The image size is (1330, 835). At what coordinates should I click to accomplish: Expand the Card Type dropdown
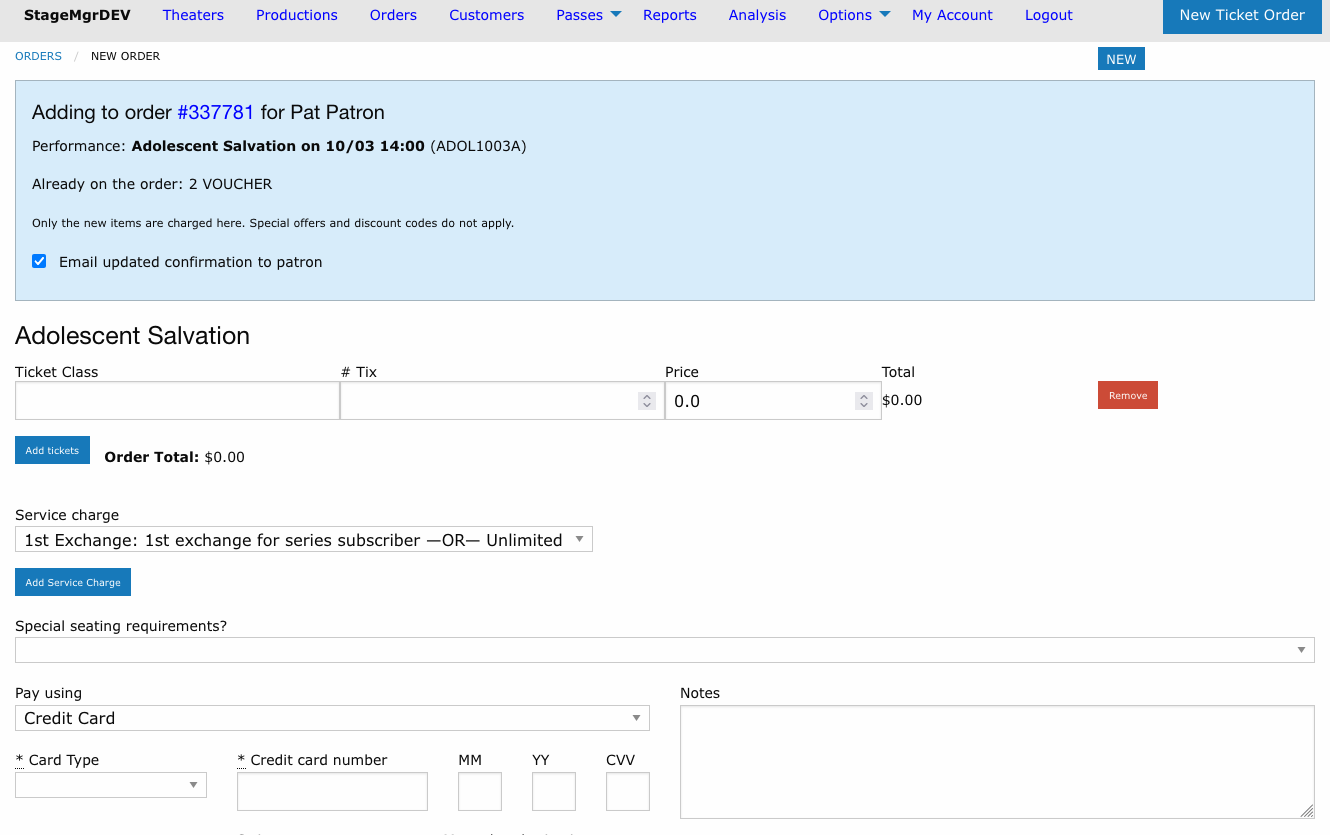tap(111, 785)
